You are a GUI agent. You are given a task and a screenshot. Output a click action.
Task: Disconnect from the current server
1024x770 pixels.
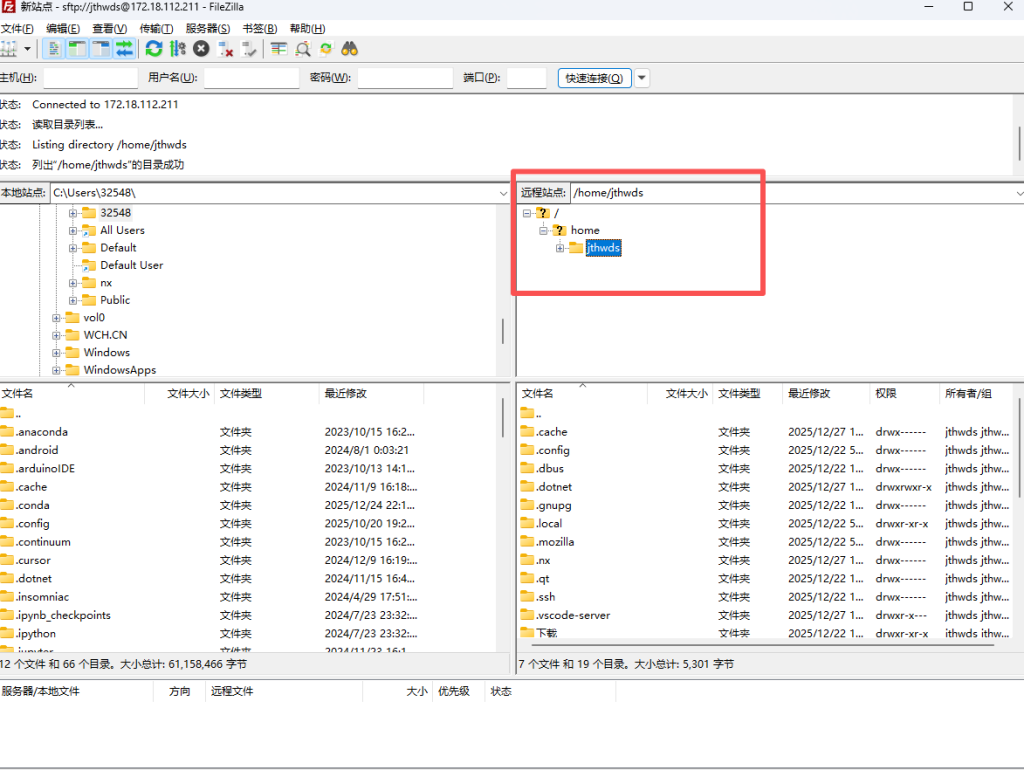226,48
